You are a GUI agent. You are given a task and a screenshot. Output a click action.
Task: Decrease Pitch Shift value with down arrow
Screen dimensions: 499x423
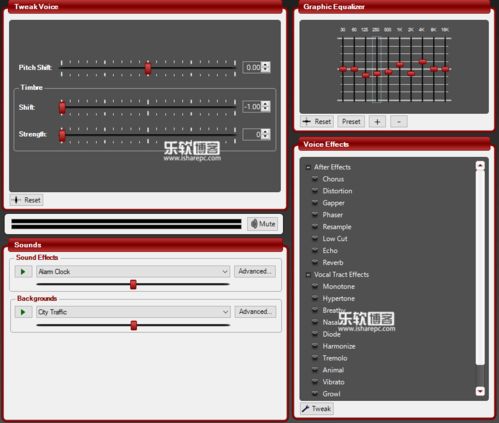pyautogui.click(x=265, y=70)
